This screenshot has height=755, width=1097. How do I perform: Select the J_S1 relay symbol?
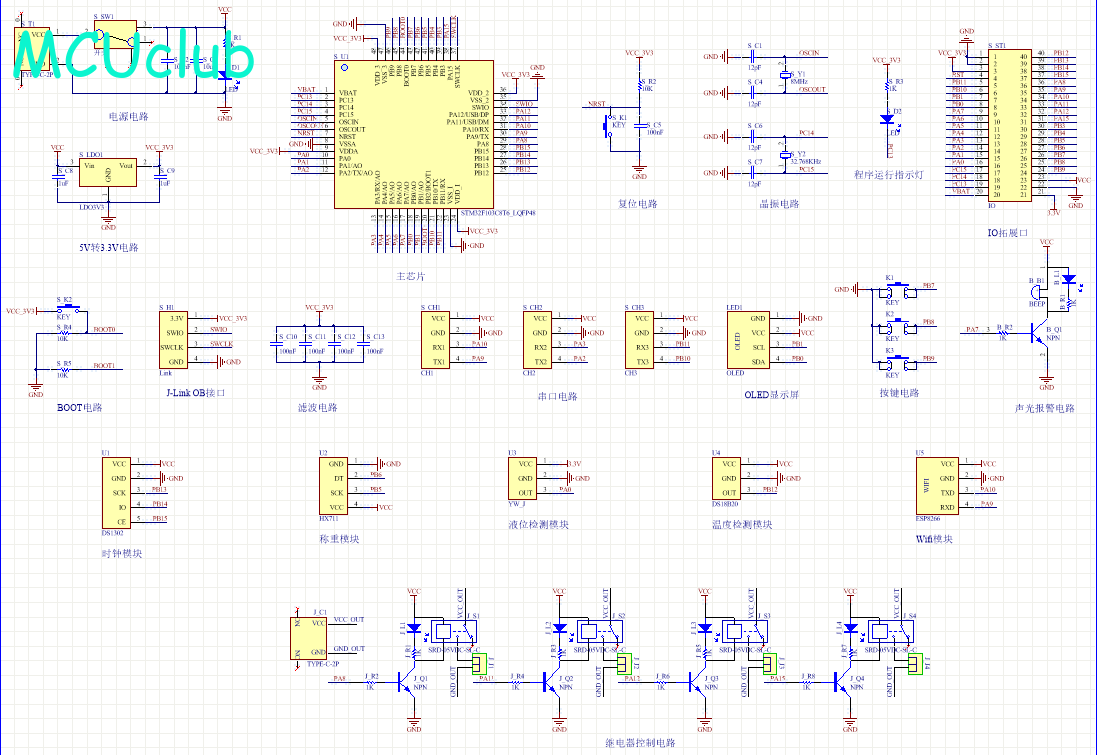pos(454,632)
